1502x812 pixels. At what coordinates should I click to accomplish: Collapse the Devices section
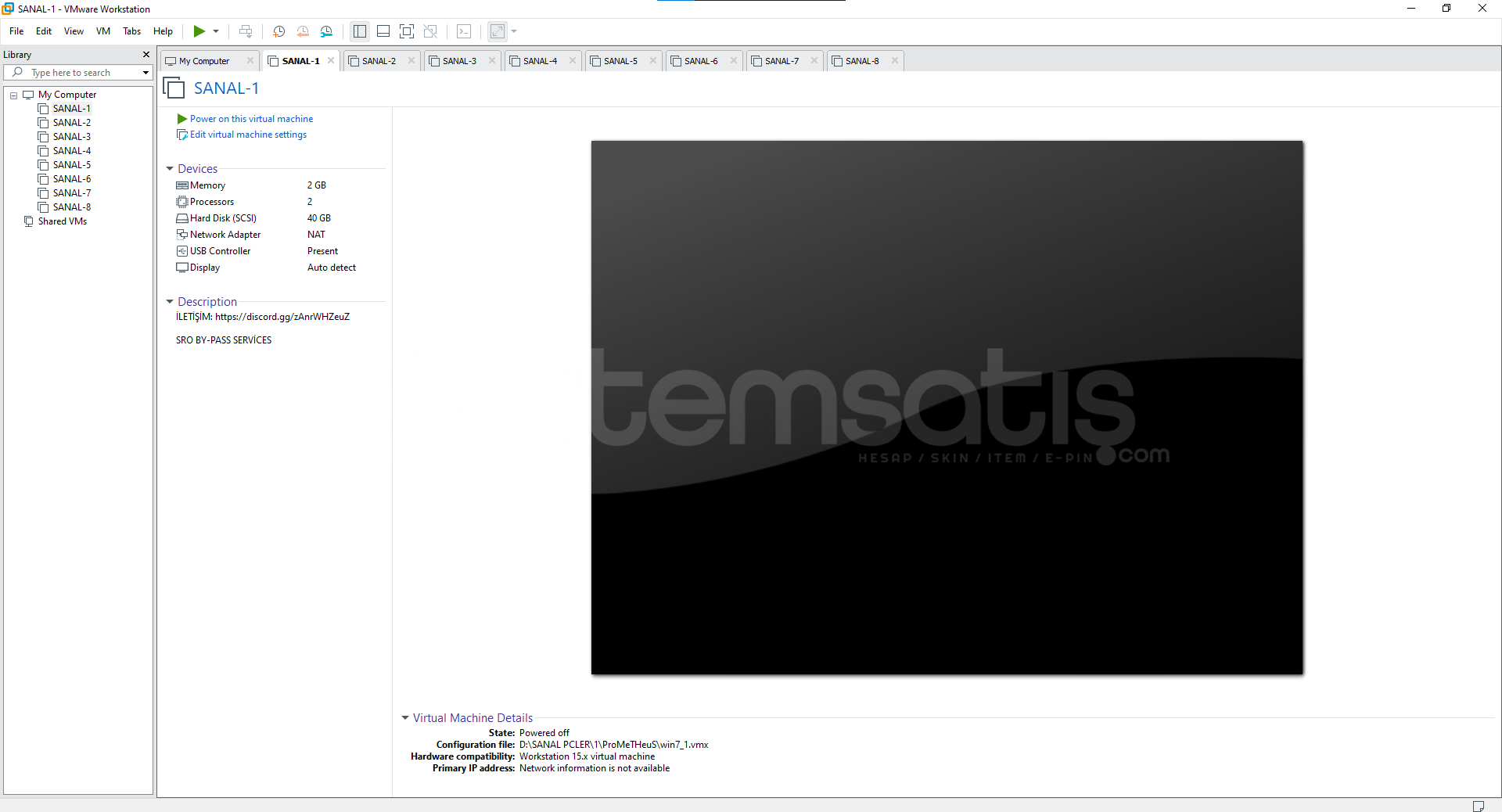[170, 169]
